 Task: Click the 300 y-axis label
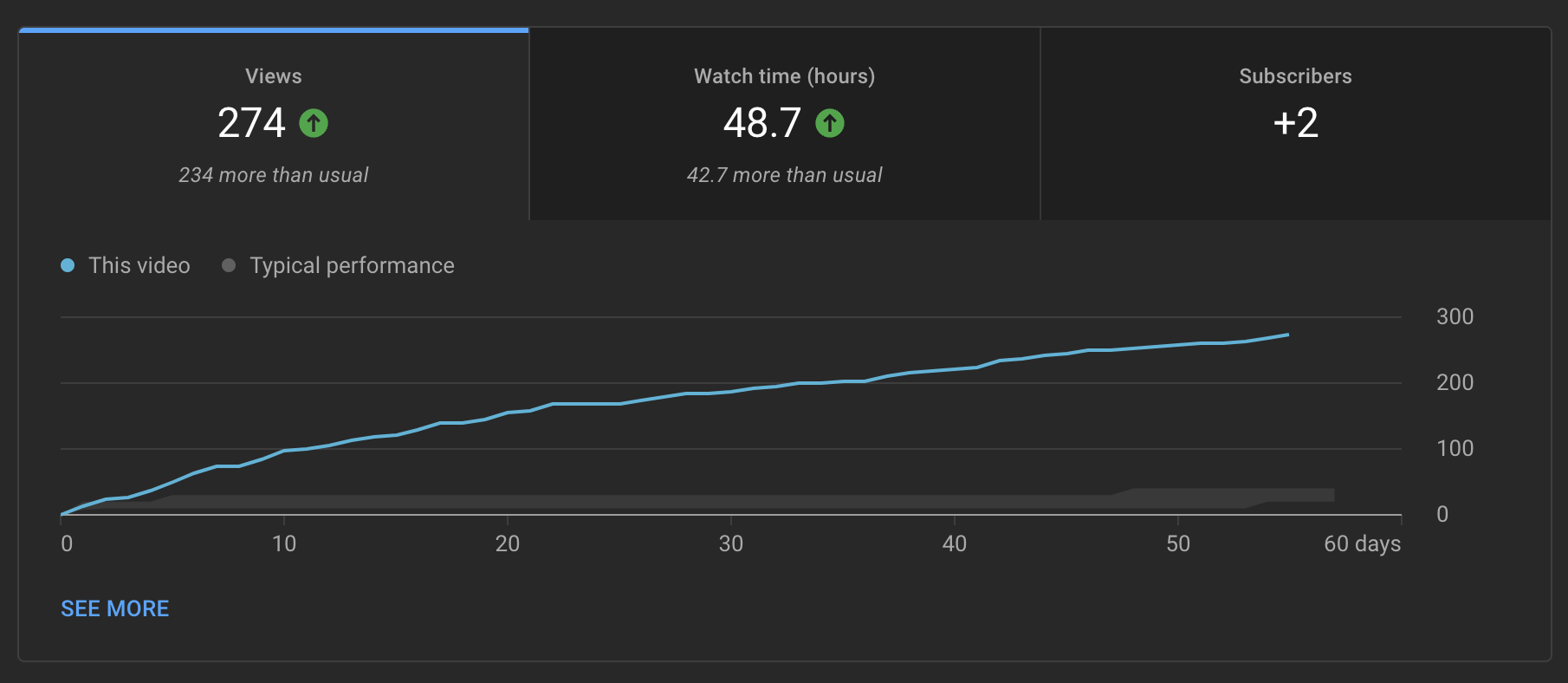(x=1455, y=316)
